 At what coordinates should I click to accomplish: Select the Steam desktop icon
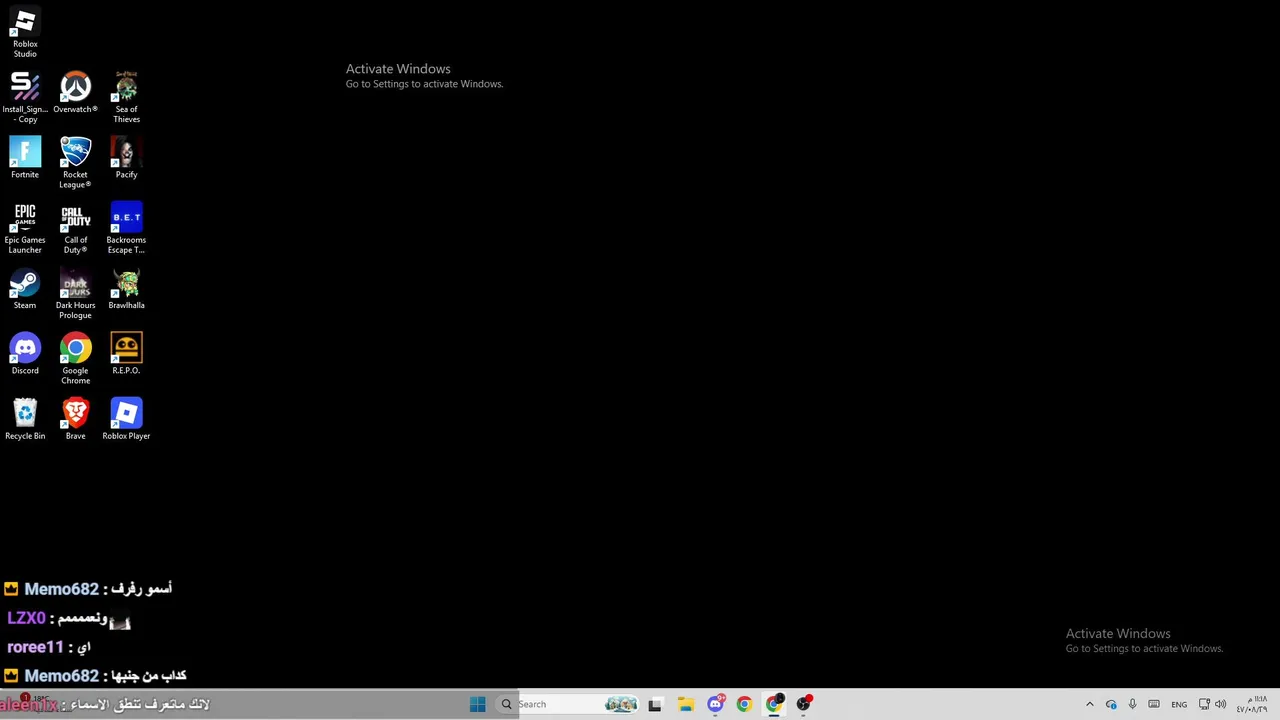click(x=25, y=288)
